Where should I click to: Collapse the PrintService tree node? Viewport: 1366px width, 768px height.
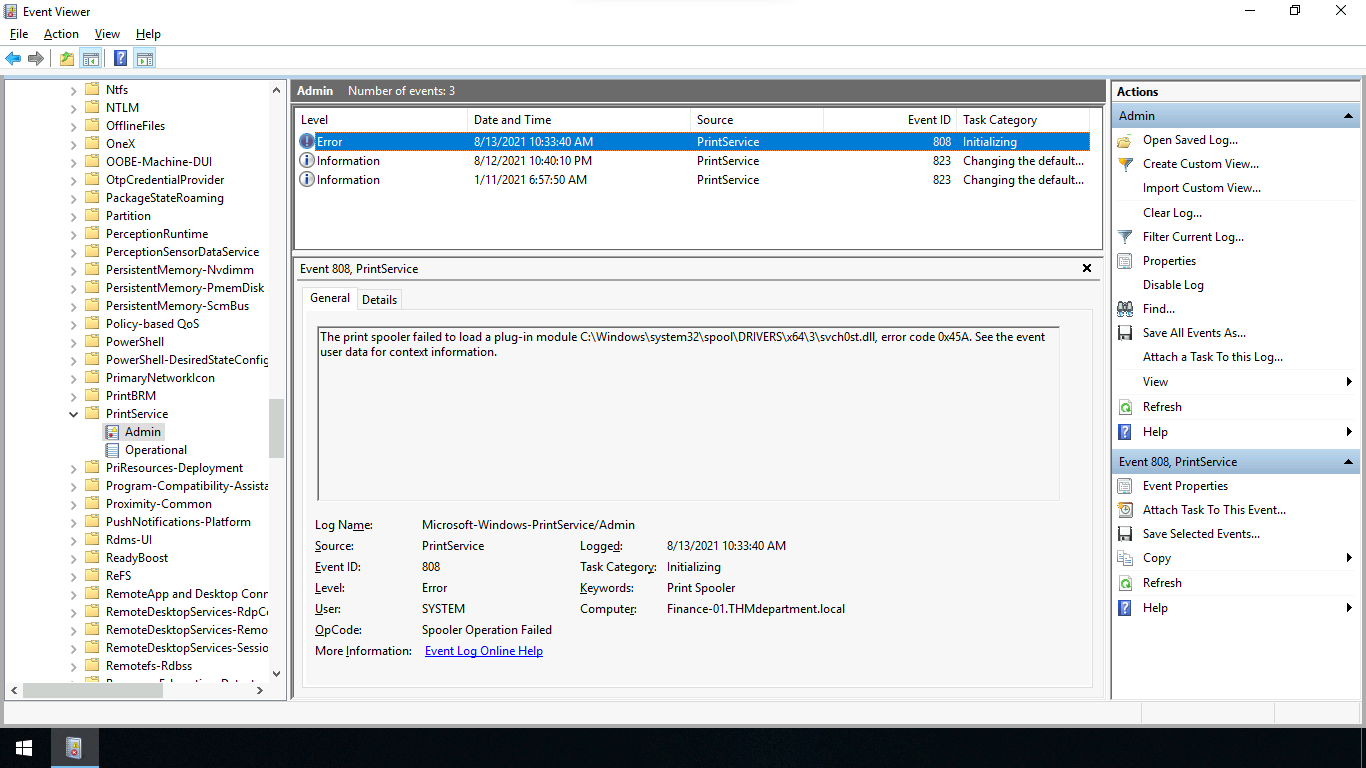(73, 414)
